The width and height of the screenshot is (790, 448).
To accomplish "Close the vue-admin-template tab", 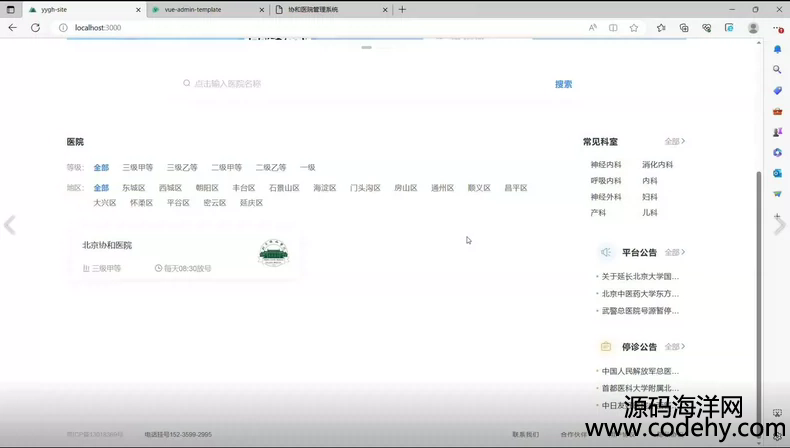I will [x=262, y=10].
